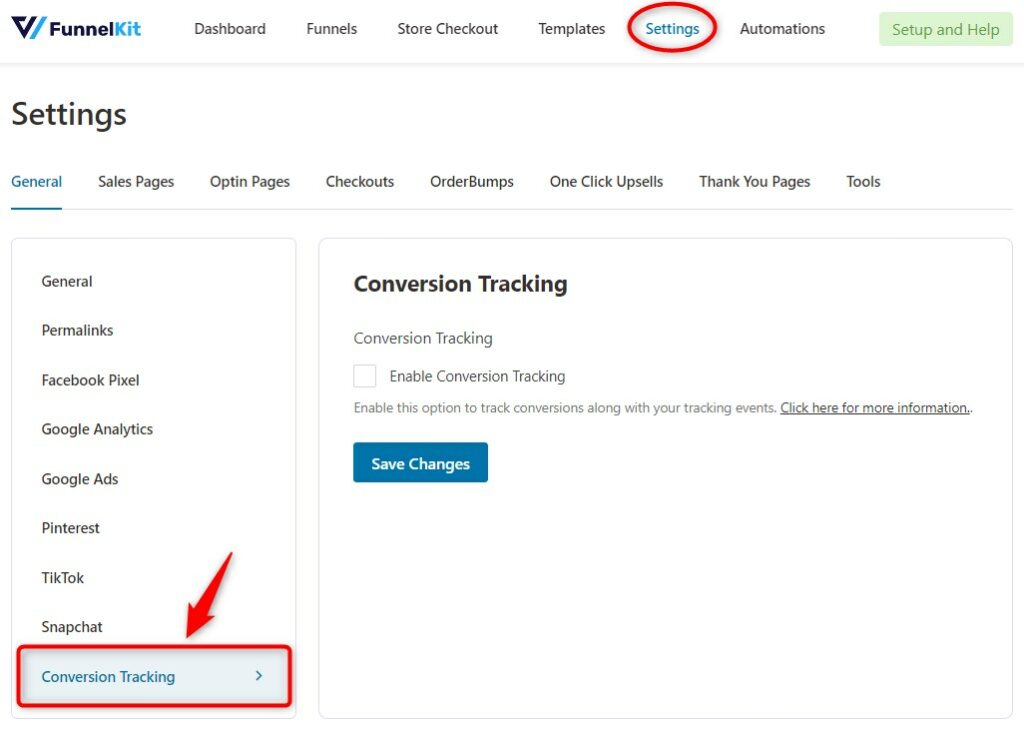Open General in the settings sidebar
Viewport: 1024px width, 729px height.
[67, 282]
